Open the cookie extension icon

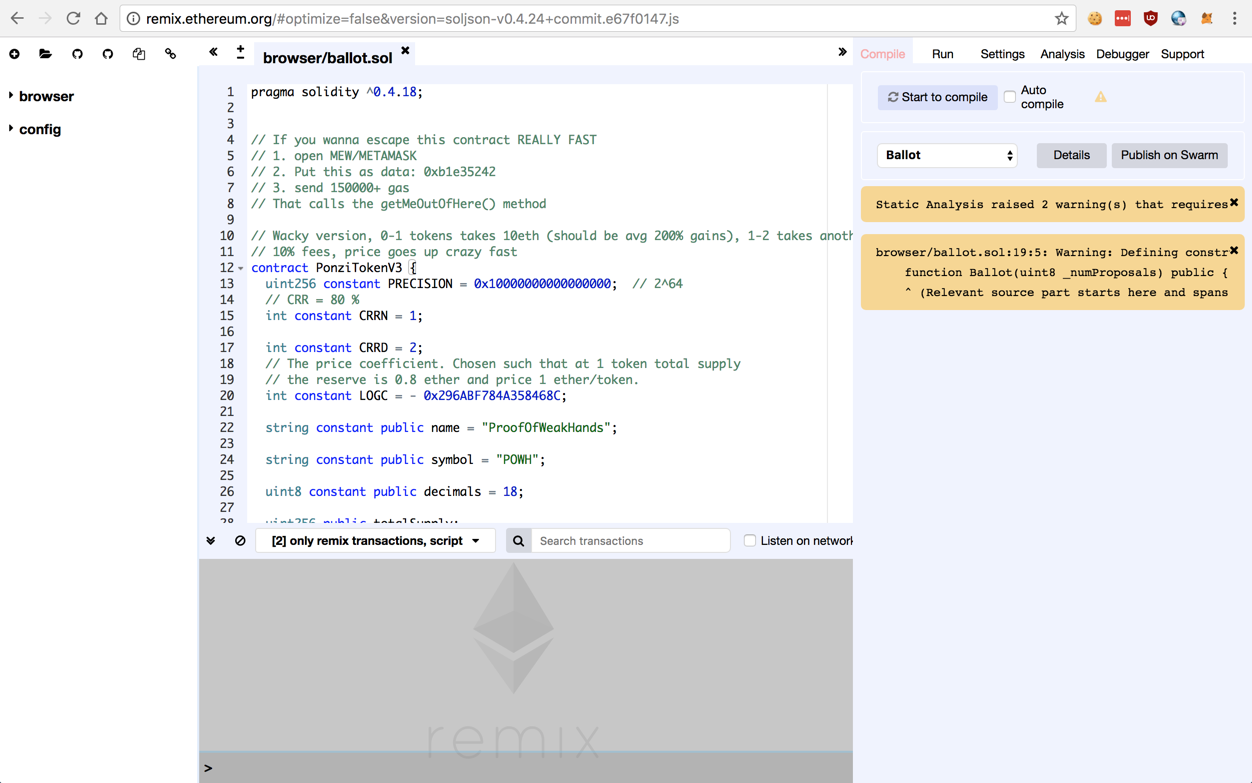(x=1095, y=18)
